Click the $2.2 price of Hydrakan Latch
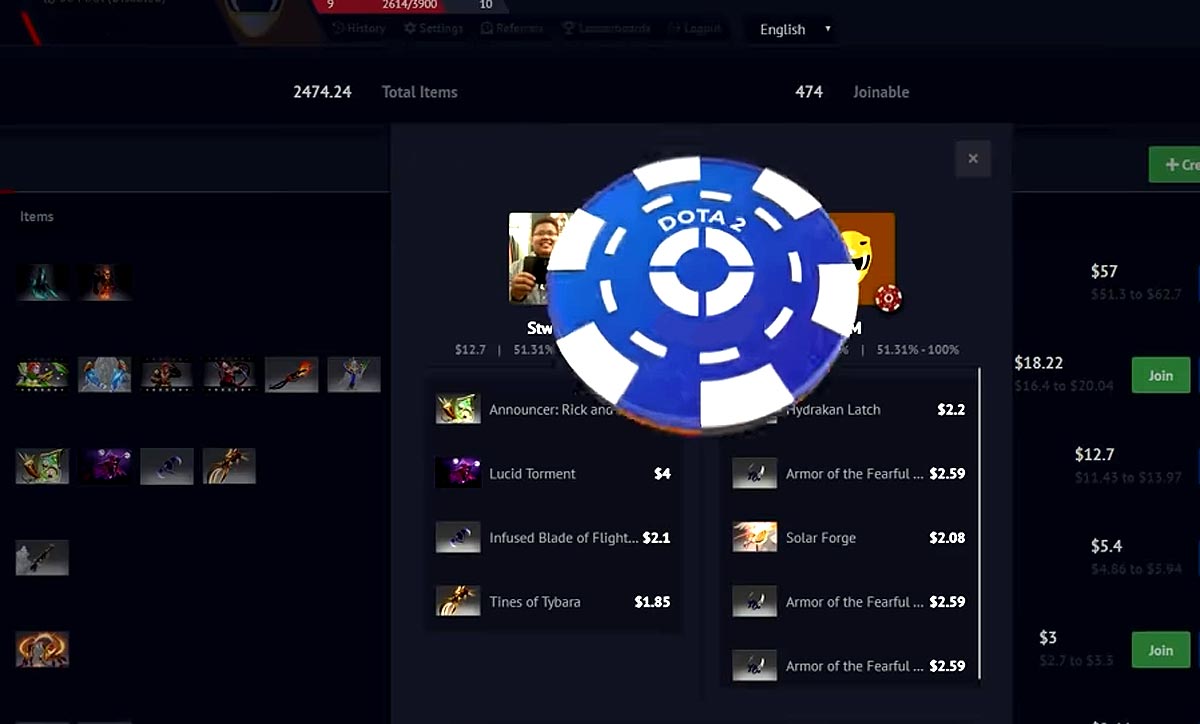 pos(951,410)
